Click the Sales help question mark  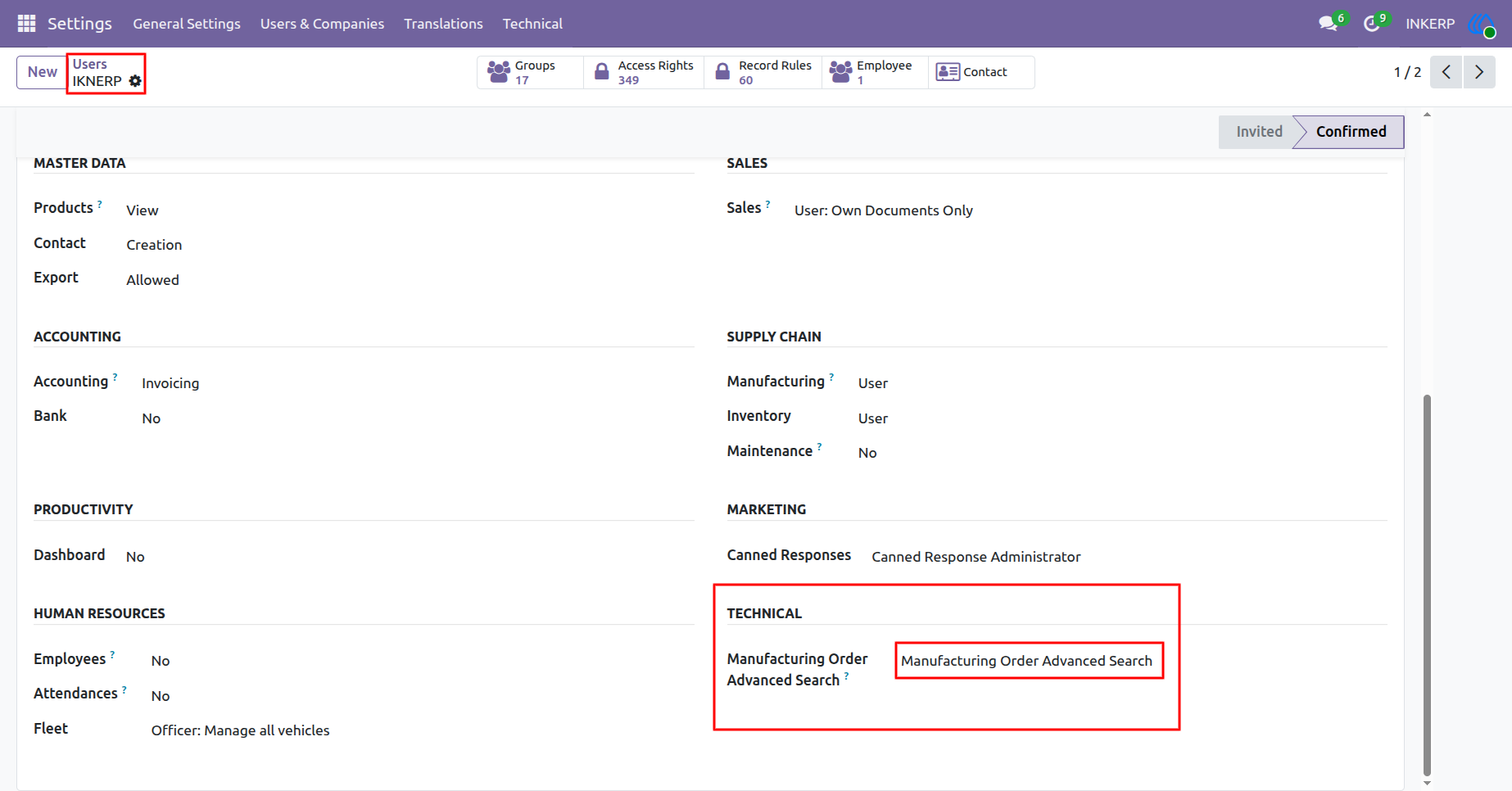(x=767, y=204)
